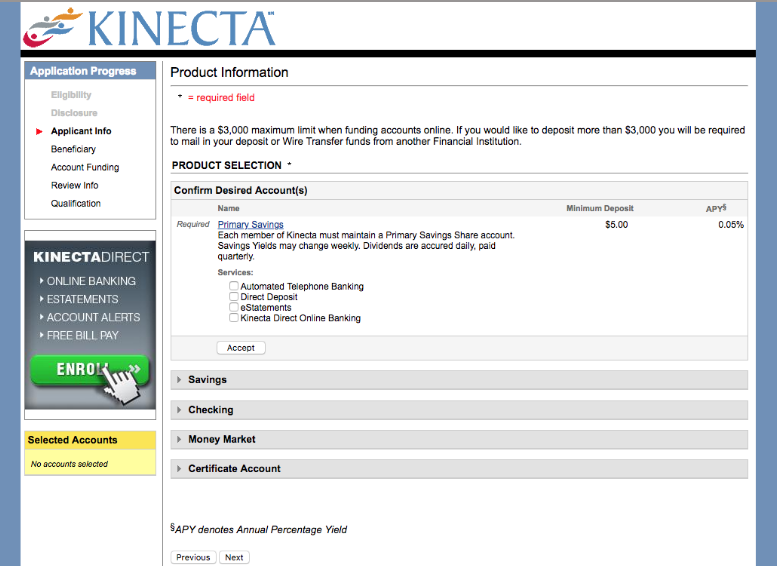Expand the Savings section
777x566 pixels.
click(459, 380)
